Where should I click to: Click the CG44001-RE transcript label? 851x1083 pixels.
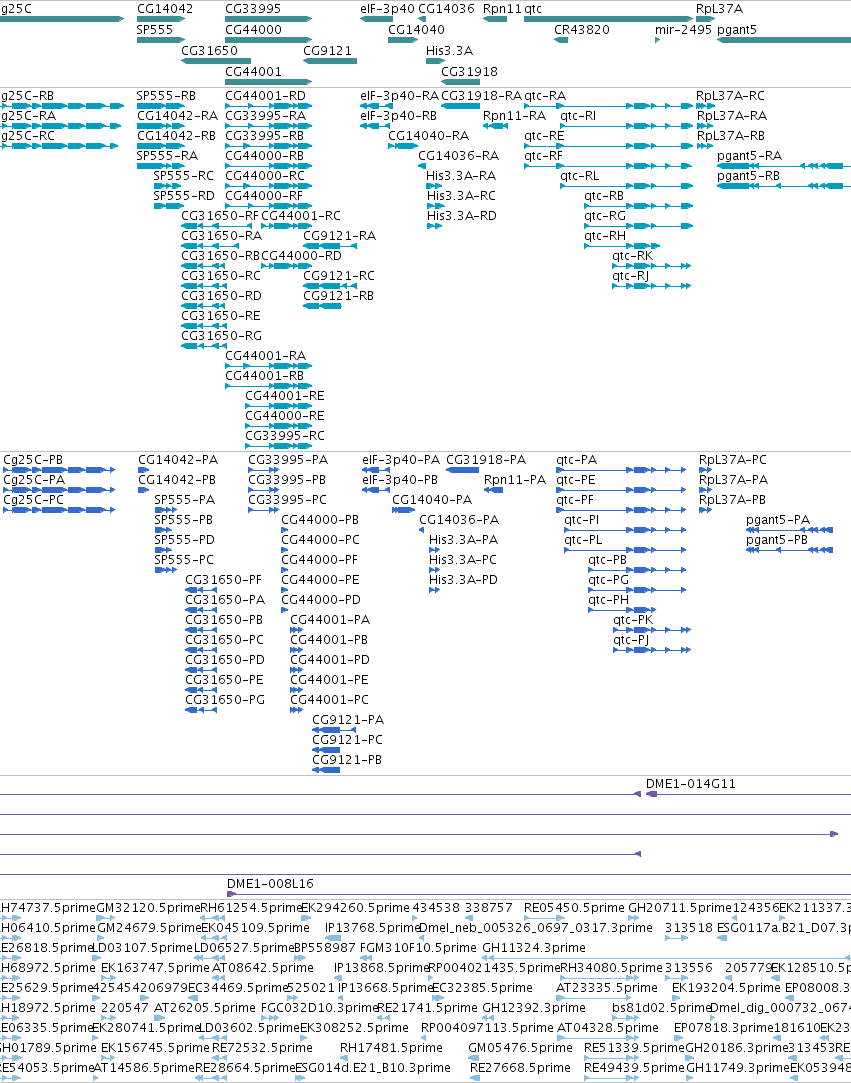285,396
